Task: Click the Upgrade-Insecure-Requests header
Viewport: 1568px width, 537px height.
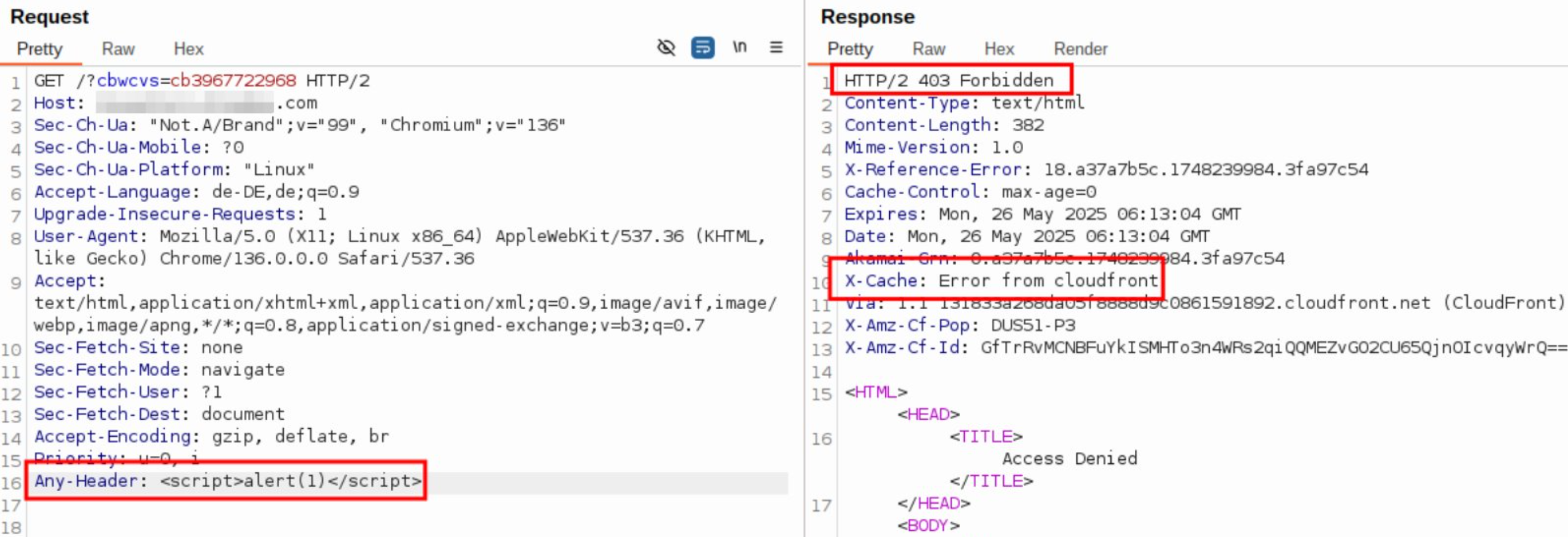Action: (180, 214)
